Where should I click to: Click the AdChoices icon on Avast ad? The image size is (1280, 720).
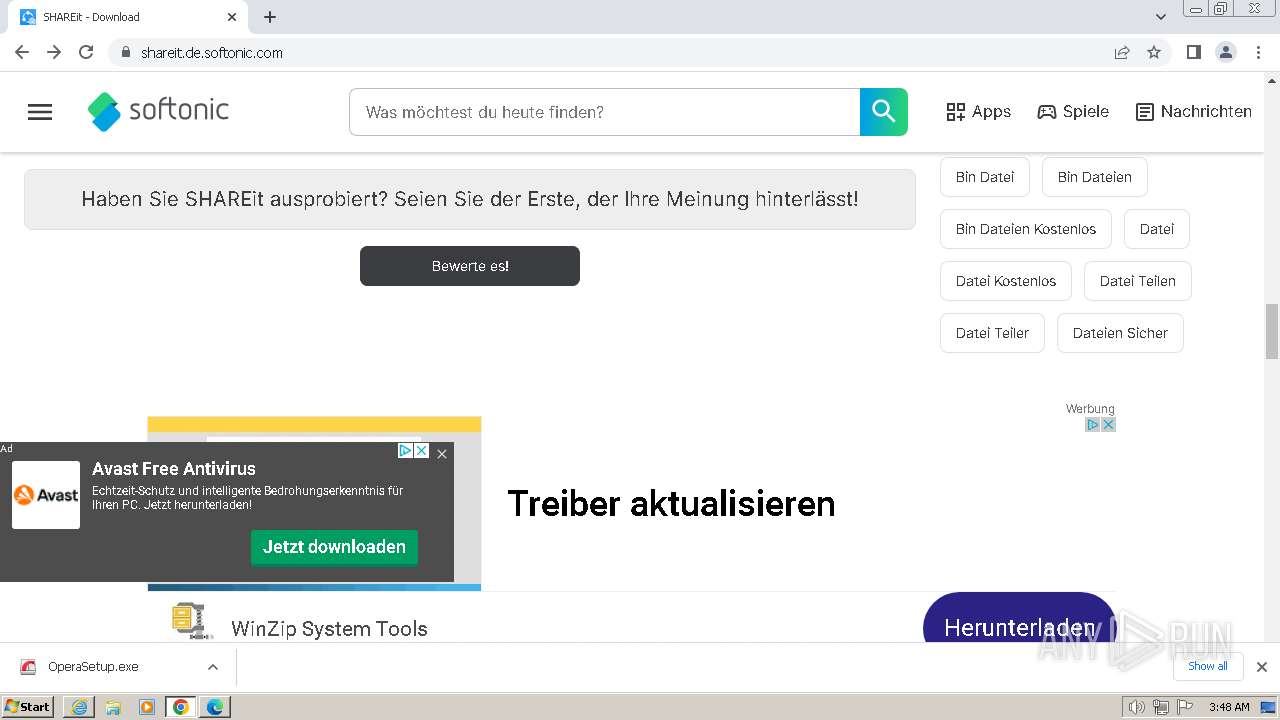pos(406,451)
